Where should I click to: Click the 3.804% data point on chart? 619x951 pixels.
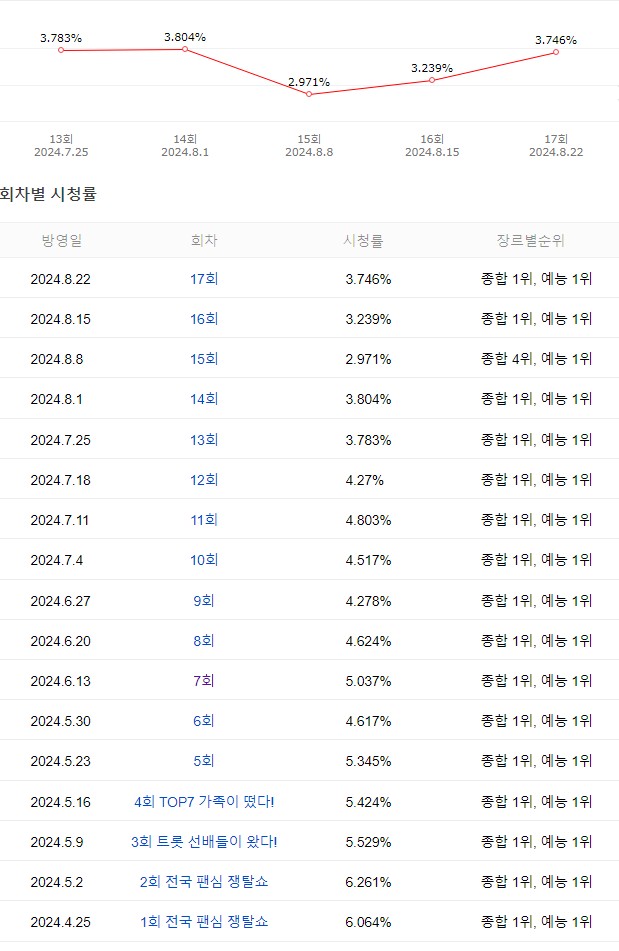[x=185, y=49]
